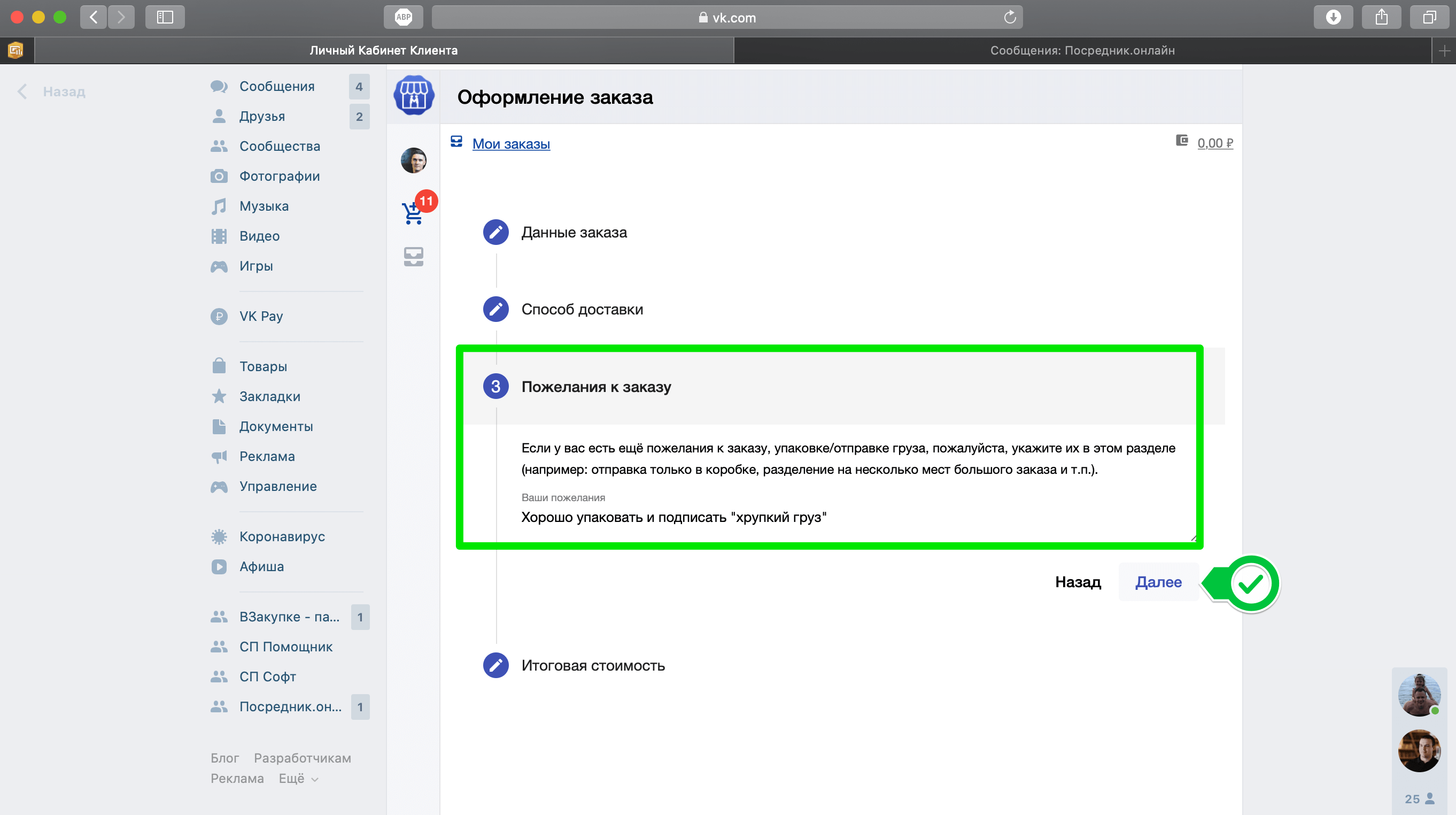The height and width of the screenshot is (815, 1456).
Task: Select step 3 Пожелания к заказу header
Action: point(596,387)
